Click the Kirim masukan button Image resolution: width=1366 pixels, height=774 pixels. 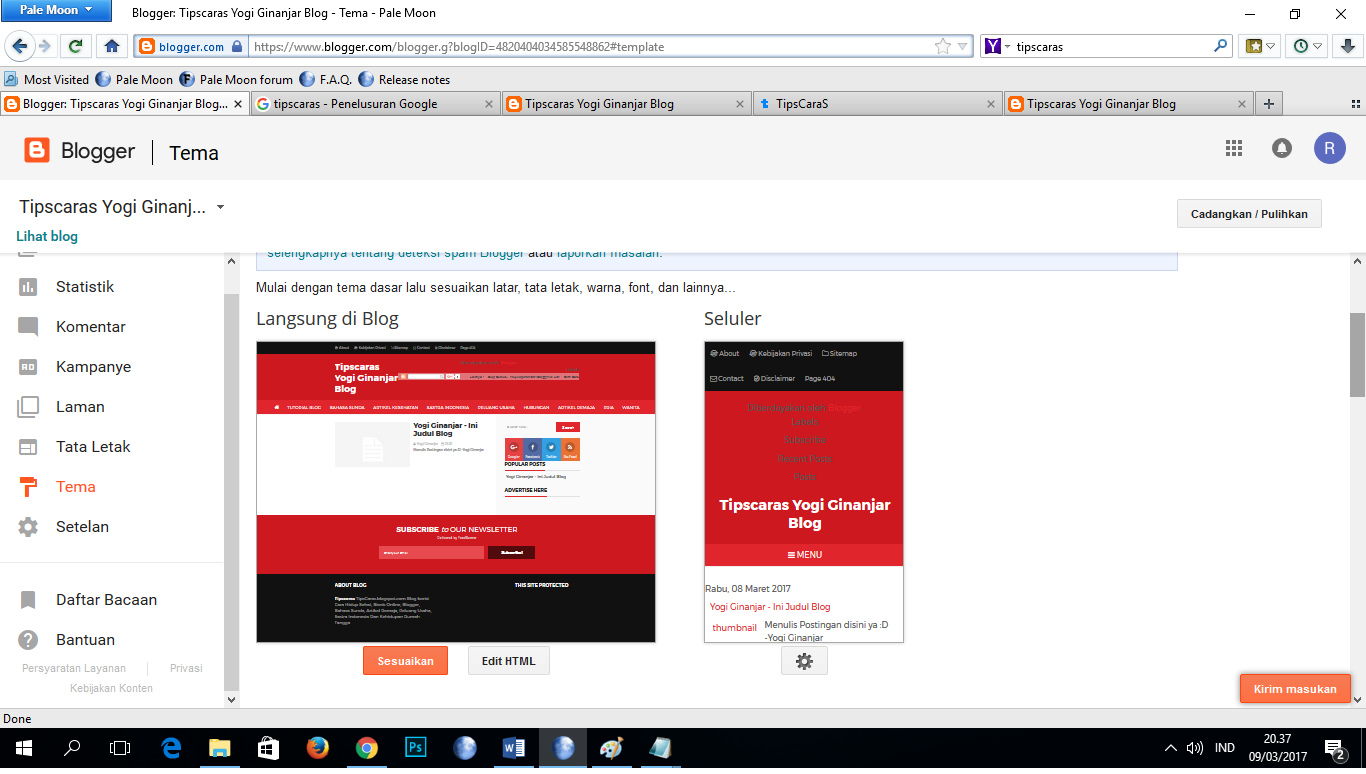(1295, 689)
